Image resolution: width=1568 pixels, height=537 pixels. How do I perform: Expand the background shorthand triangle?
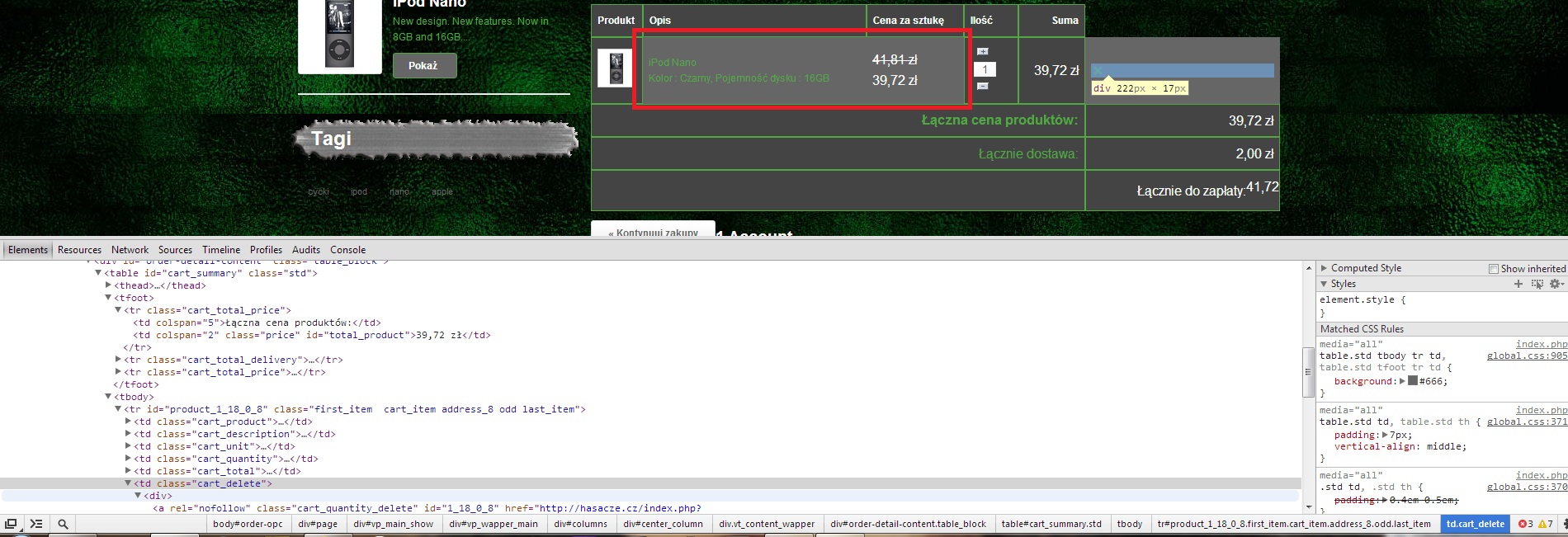tap(1403, 381)
